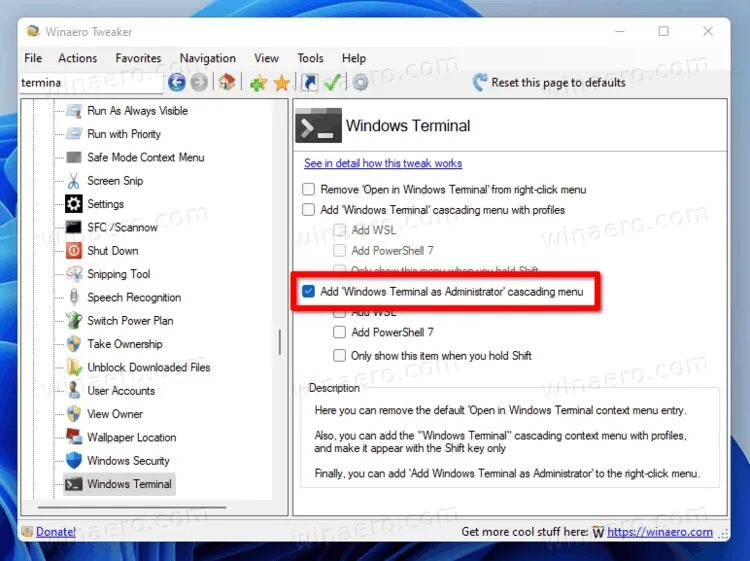This screenshot has width=750, height=561.
Task: Click the Speech Recognition microphone icon
Action: (74, 297)
